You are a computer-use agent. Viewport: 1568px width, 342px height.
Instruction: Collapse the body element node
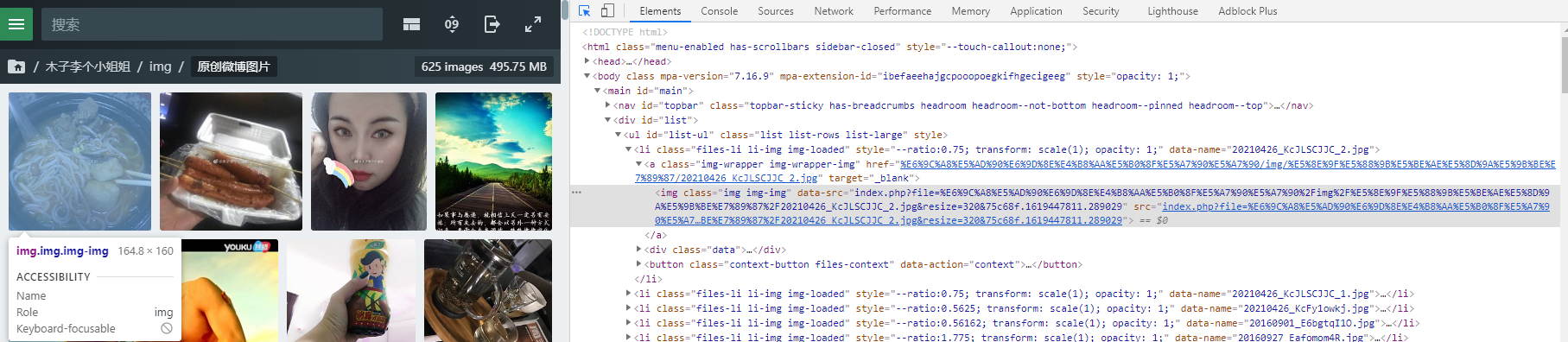587,76
